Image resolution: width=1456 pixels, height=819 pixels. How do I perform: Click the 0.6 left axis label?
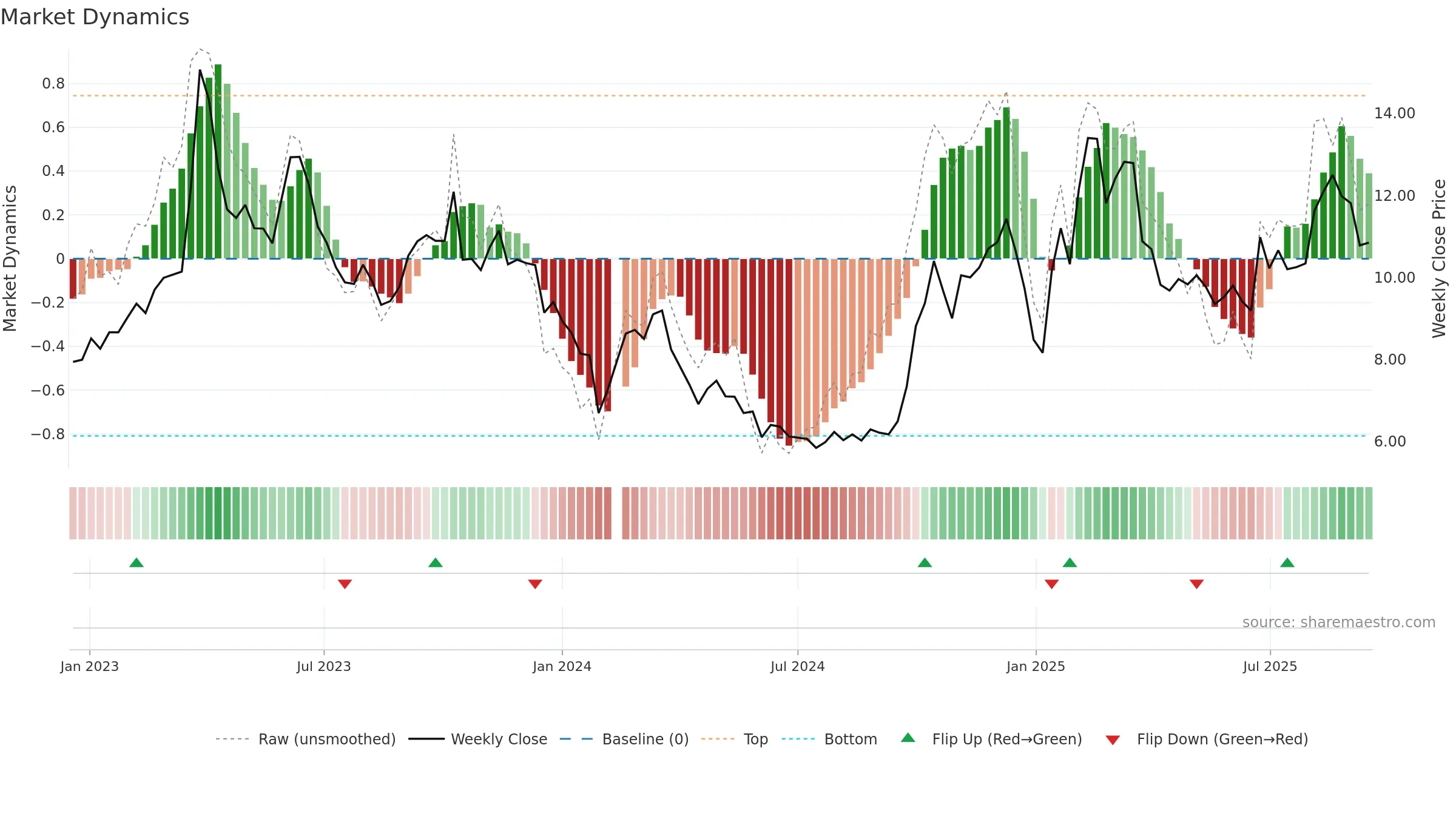pyautogui.click(x=53, y=127)
